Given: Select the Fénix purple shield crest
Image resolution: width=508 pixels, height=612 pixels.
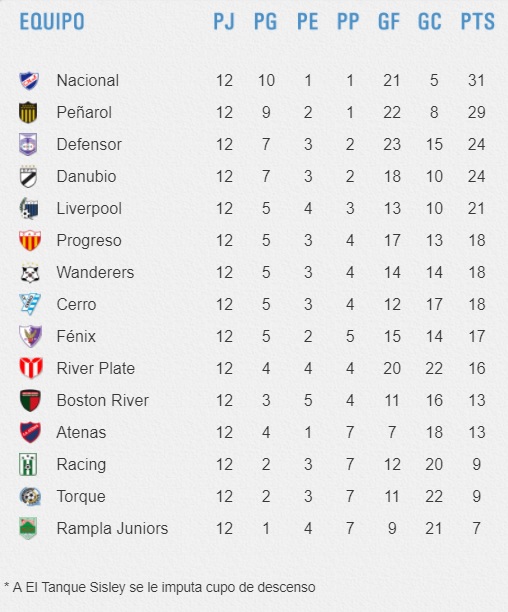Looking at the screenshot, I should [30, 336].
